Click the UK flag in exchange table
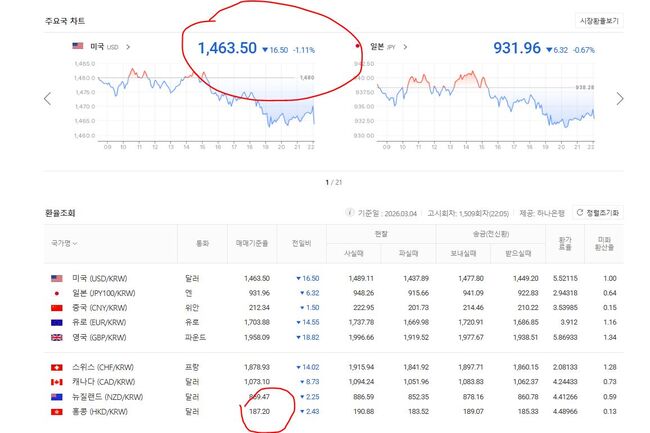The image size is (650, 433). 55,338
